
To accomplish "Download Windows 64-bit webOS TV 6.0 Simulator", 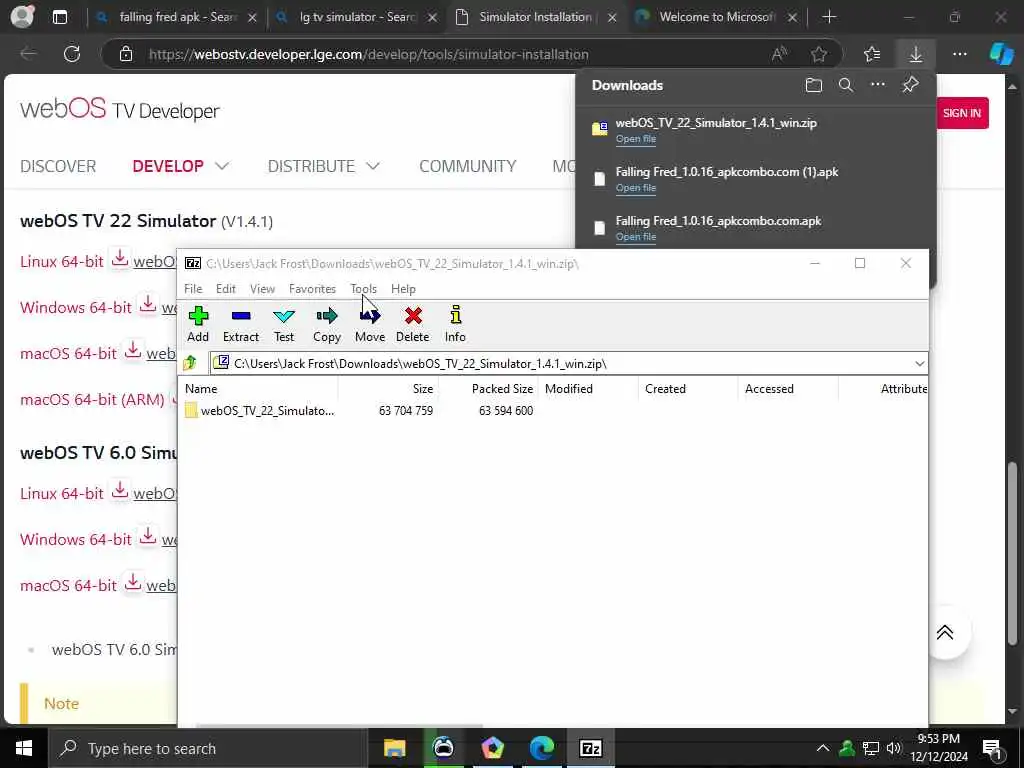I will point(148,537).
